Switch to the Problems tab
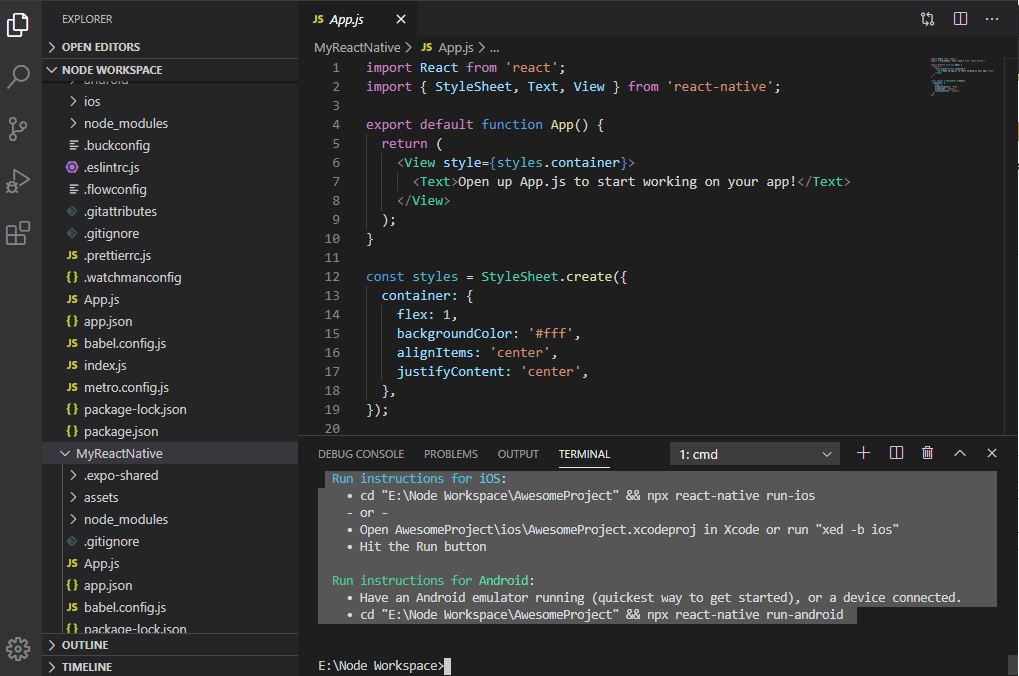This screenshot has width=1019, height=676. coord(450,454)
